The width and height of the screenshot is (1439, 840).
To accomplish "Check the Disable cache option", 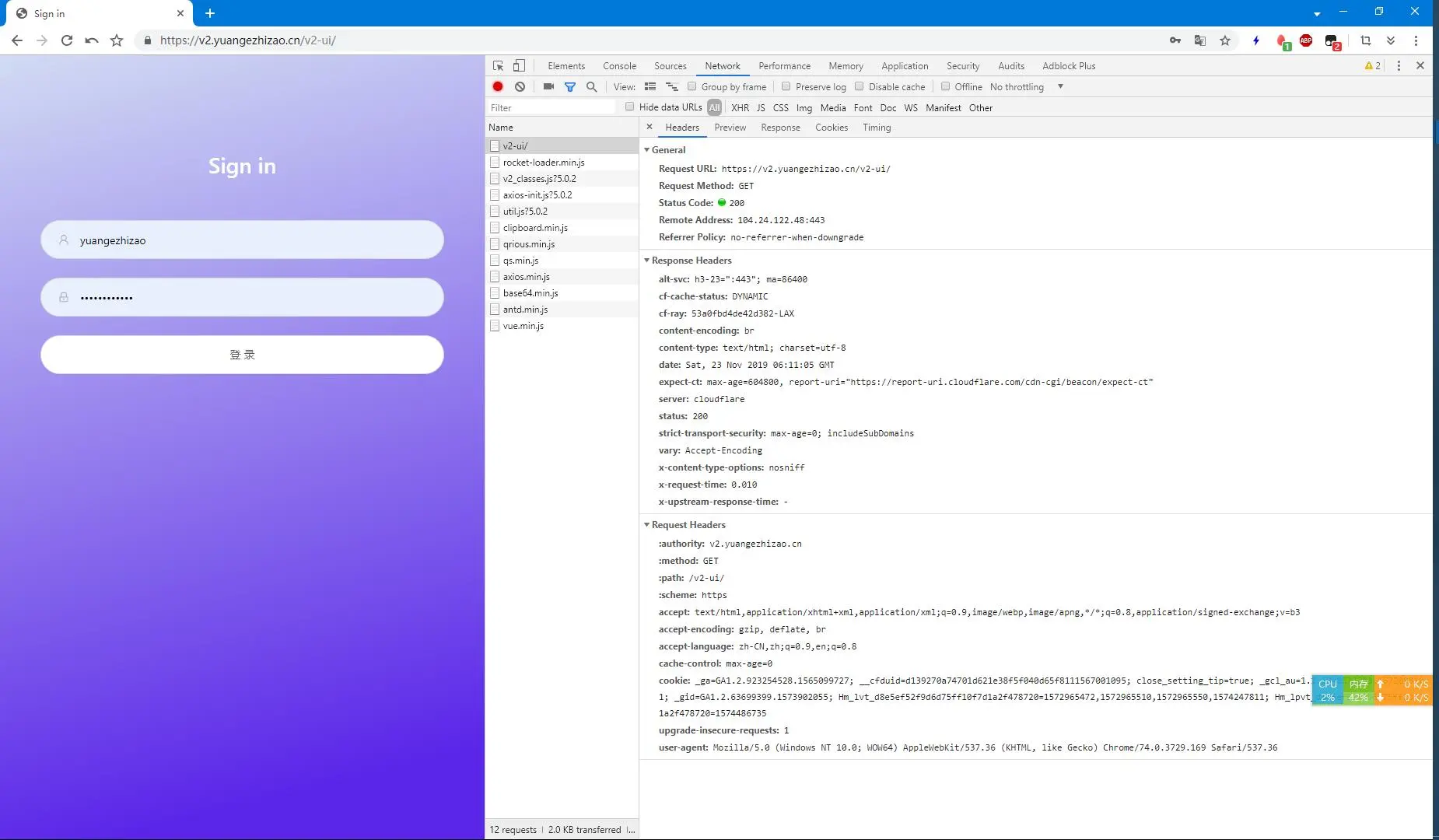I will coord(860,86).
